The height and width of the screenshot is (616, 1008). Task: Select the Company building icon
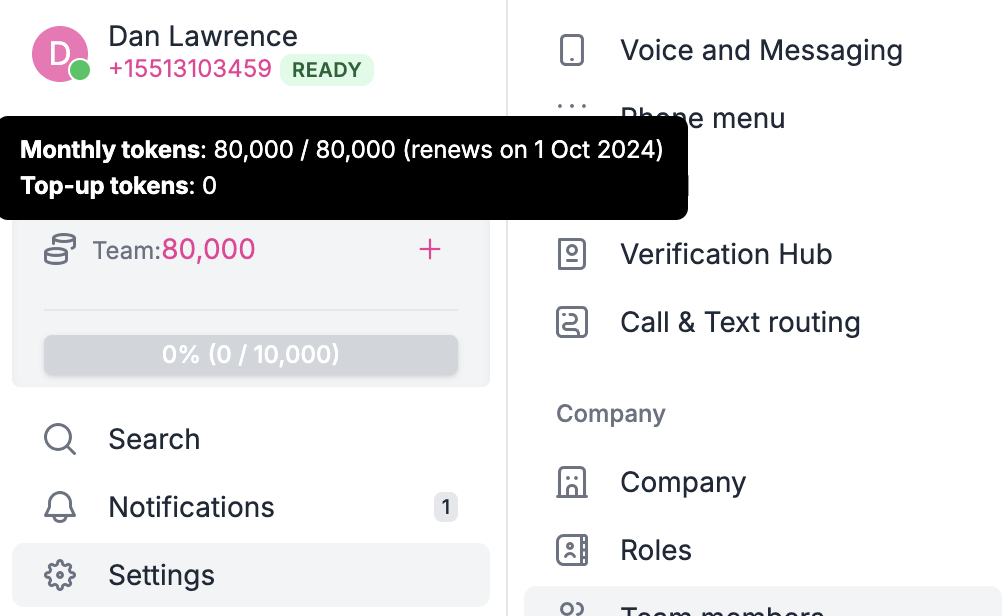571,482
